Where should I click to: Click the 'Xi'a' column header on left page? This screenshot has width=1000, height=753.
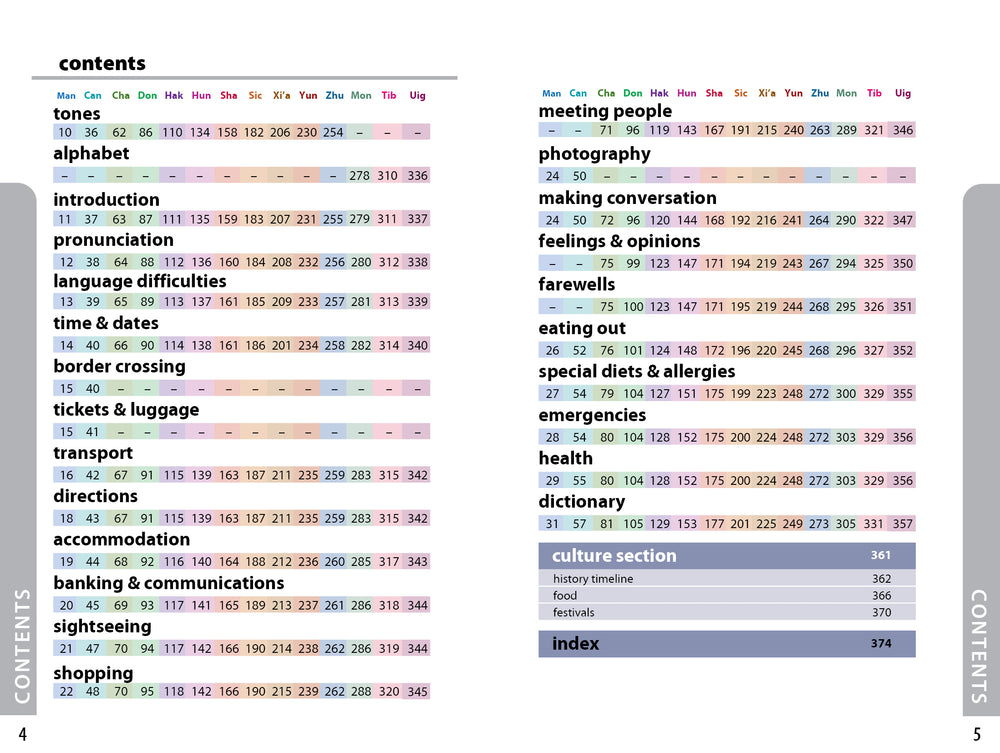coord(281,96)
